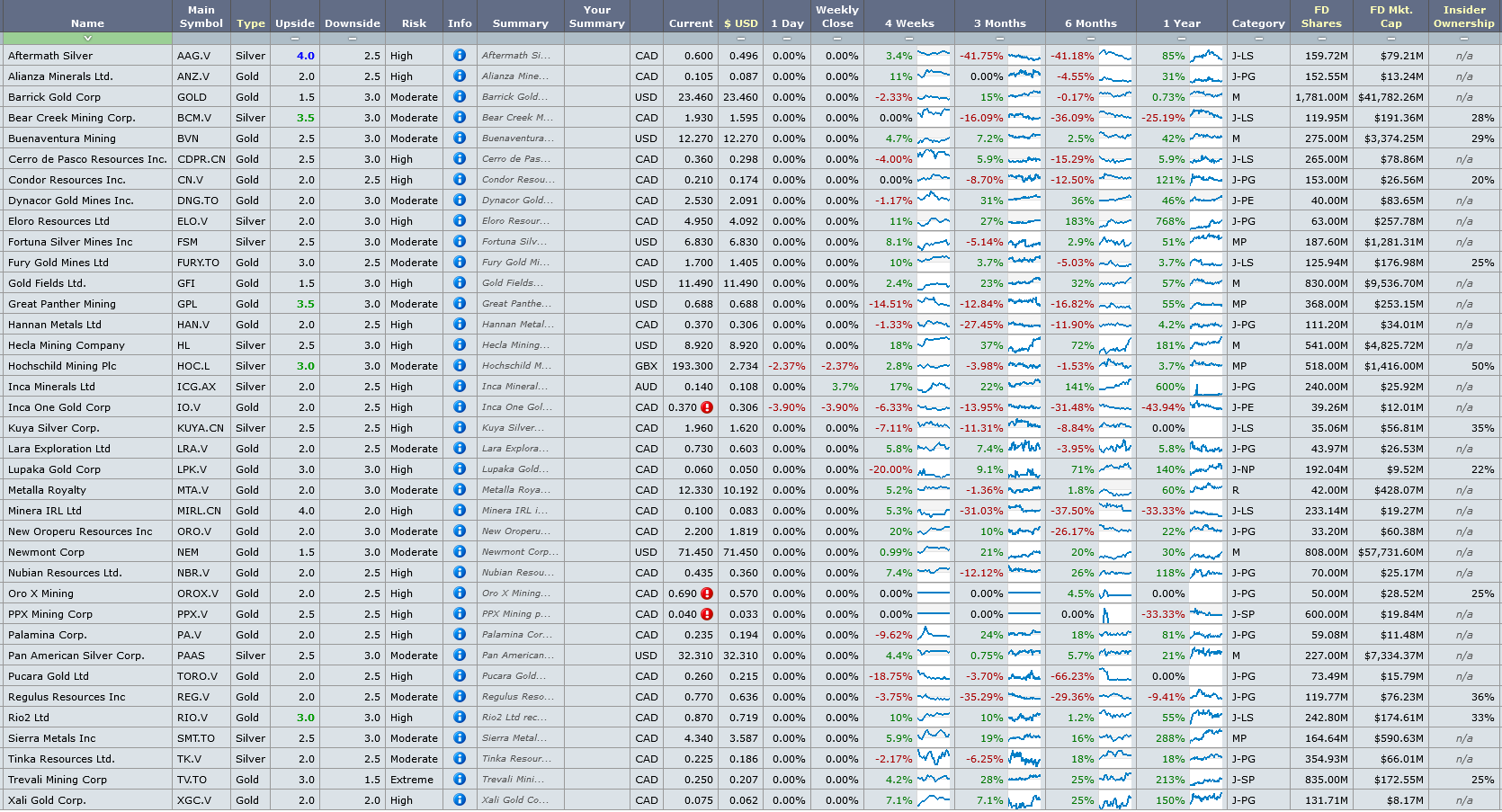Select New Oroperu Resources Inc name
This screenshot has height=812, width=1502.
point(80,531)
